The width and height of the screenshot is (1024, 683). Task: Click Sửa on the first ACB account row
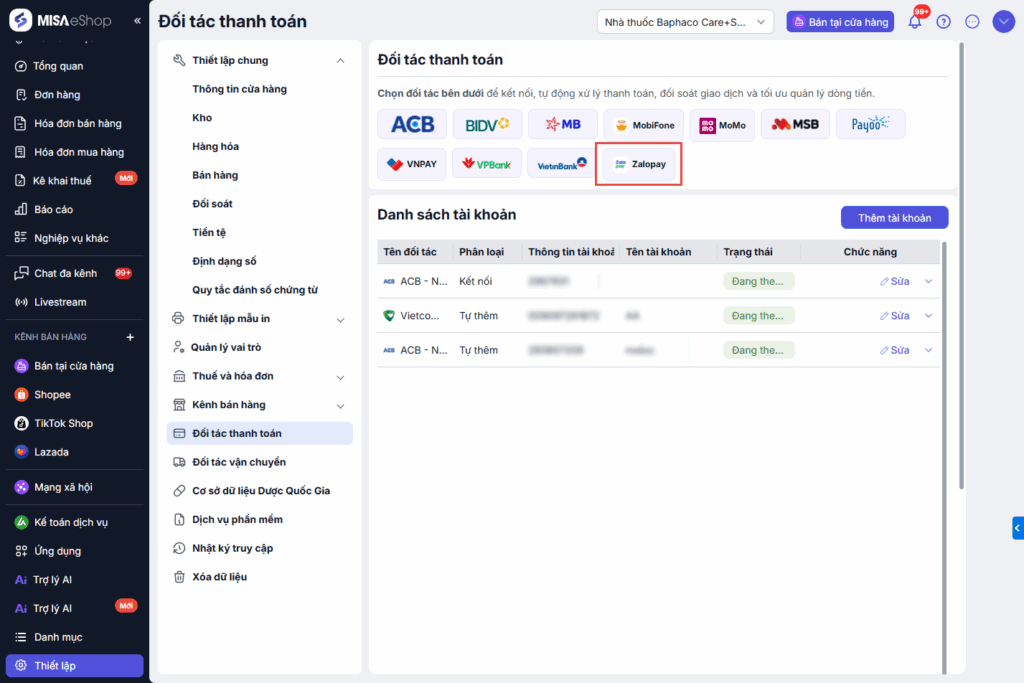pyautogui.click(x=894, y=281)
